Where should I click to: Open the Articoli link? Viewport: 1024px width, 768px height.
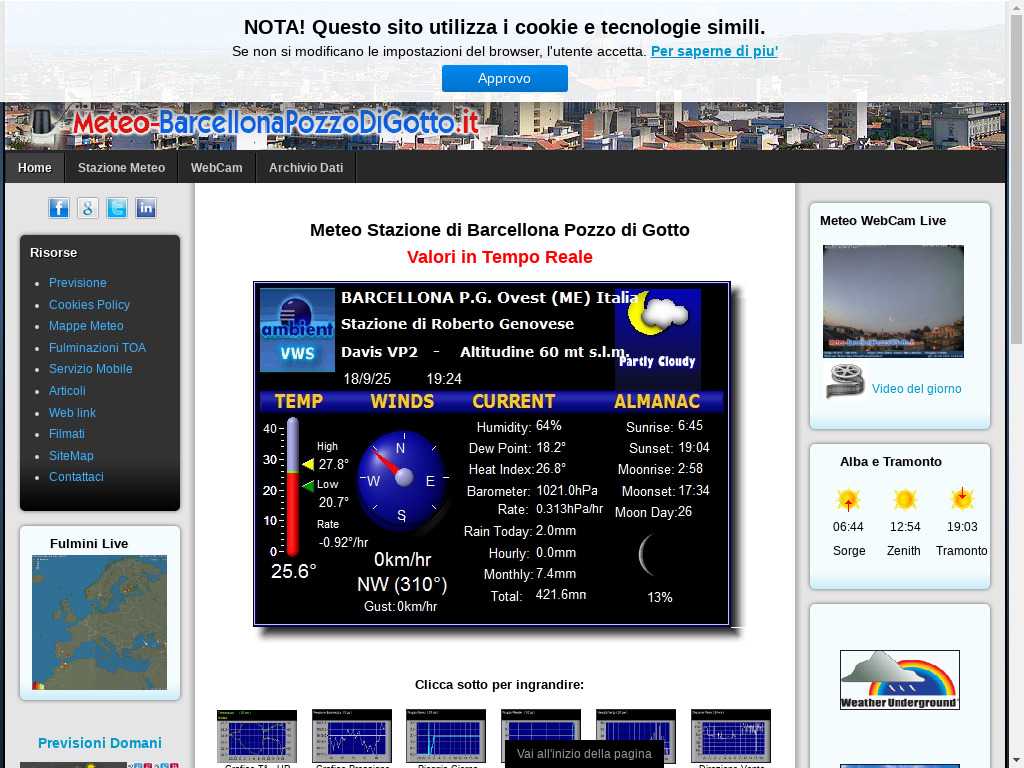tap(67, 391)
